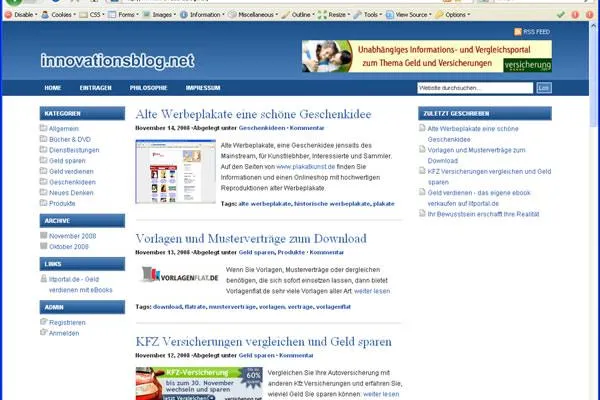Open Kommentar link under KFZ post
Screen dimensions: 600x400
(296, 355)
